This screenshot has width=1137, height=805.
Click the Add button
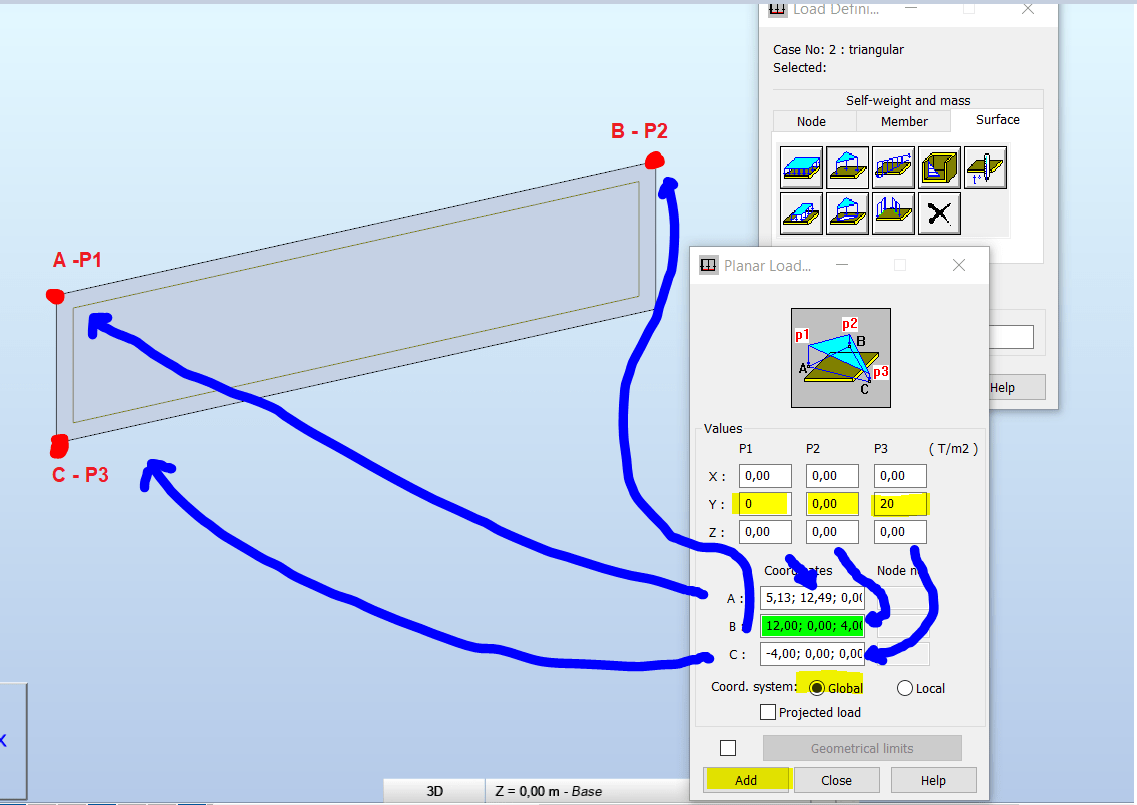tap(746, 780)
